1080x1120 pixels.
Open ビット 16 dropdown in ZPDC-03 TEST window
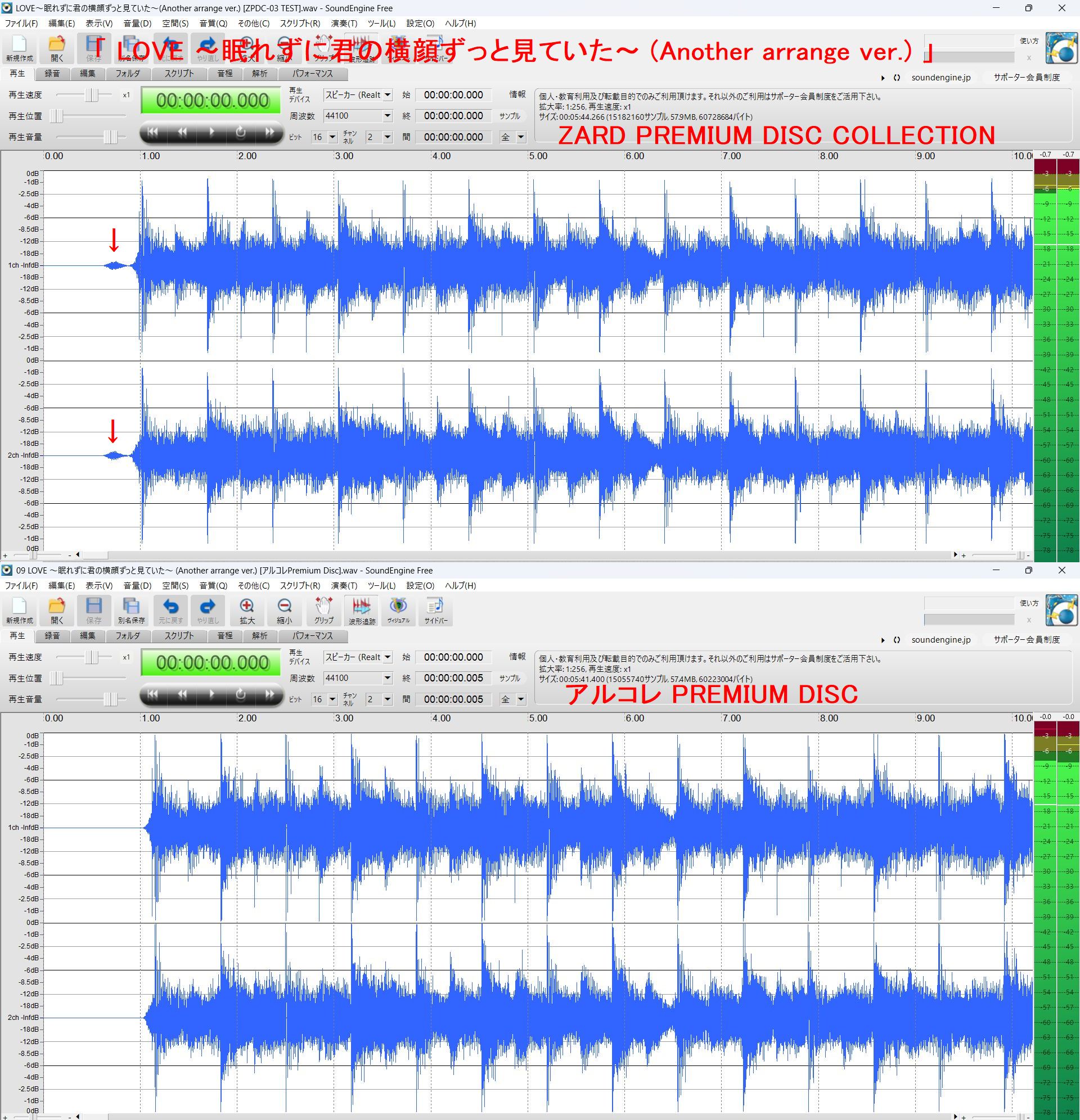[324, 137]
